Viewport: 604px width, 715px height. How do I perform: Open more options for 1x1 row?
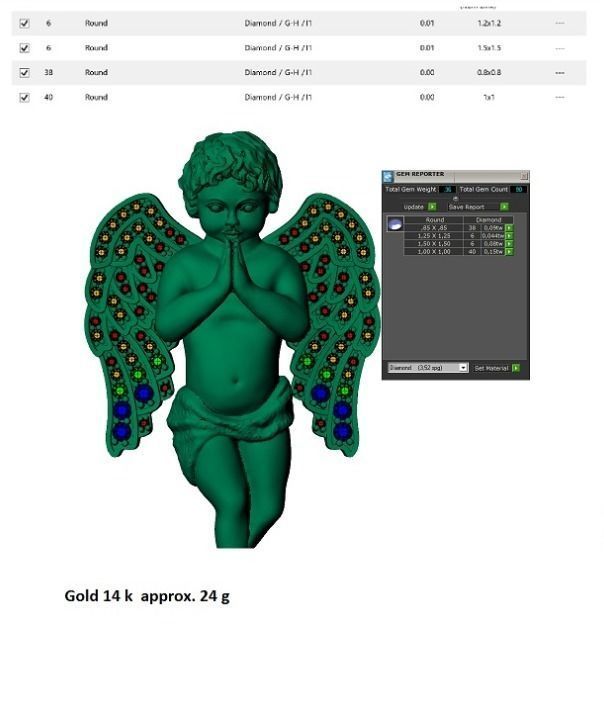(x=560, y=97)
